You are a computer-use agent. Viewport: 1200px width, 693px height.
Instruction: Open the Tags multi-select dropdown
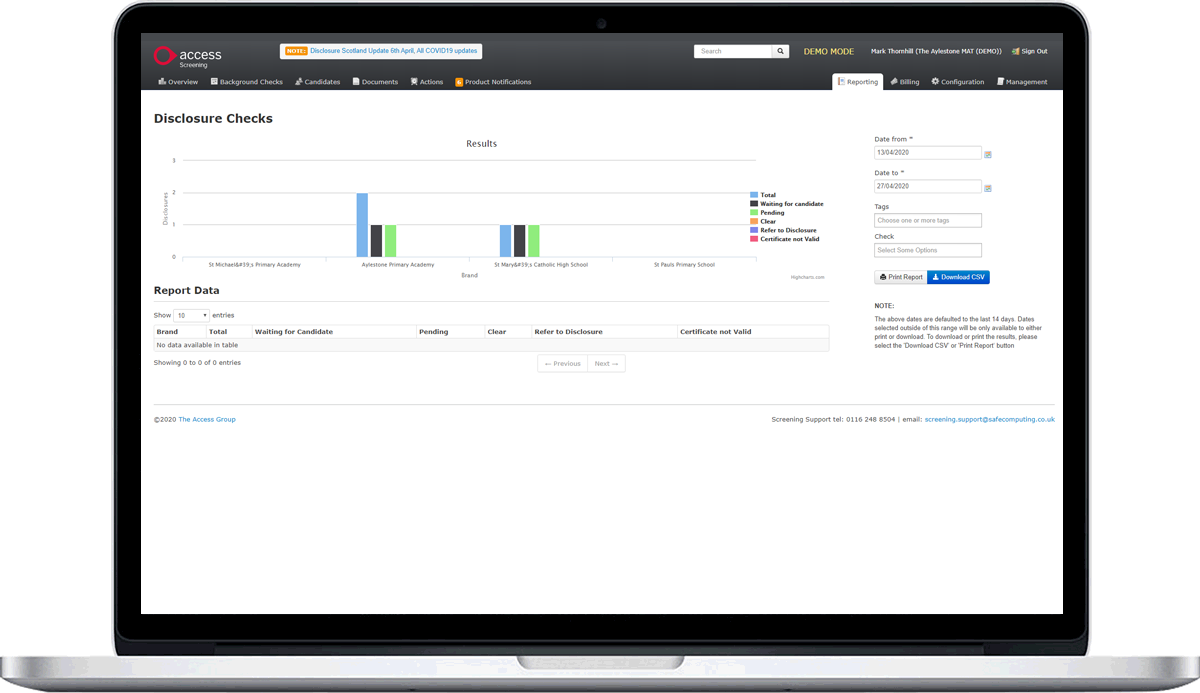(928, 220)
